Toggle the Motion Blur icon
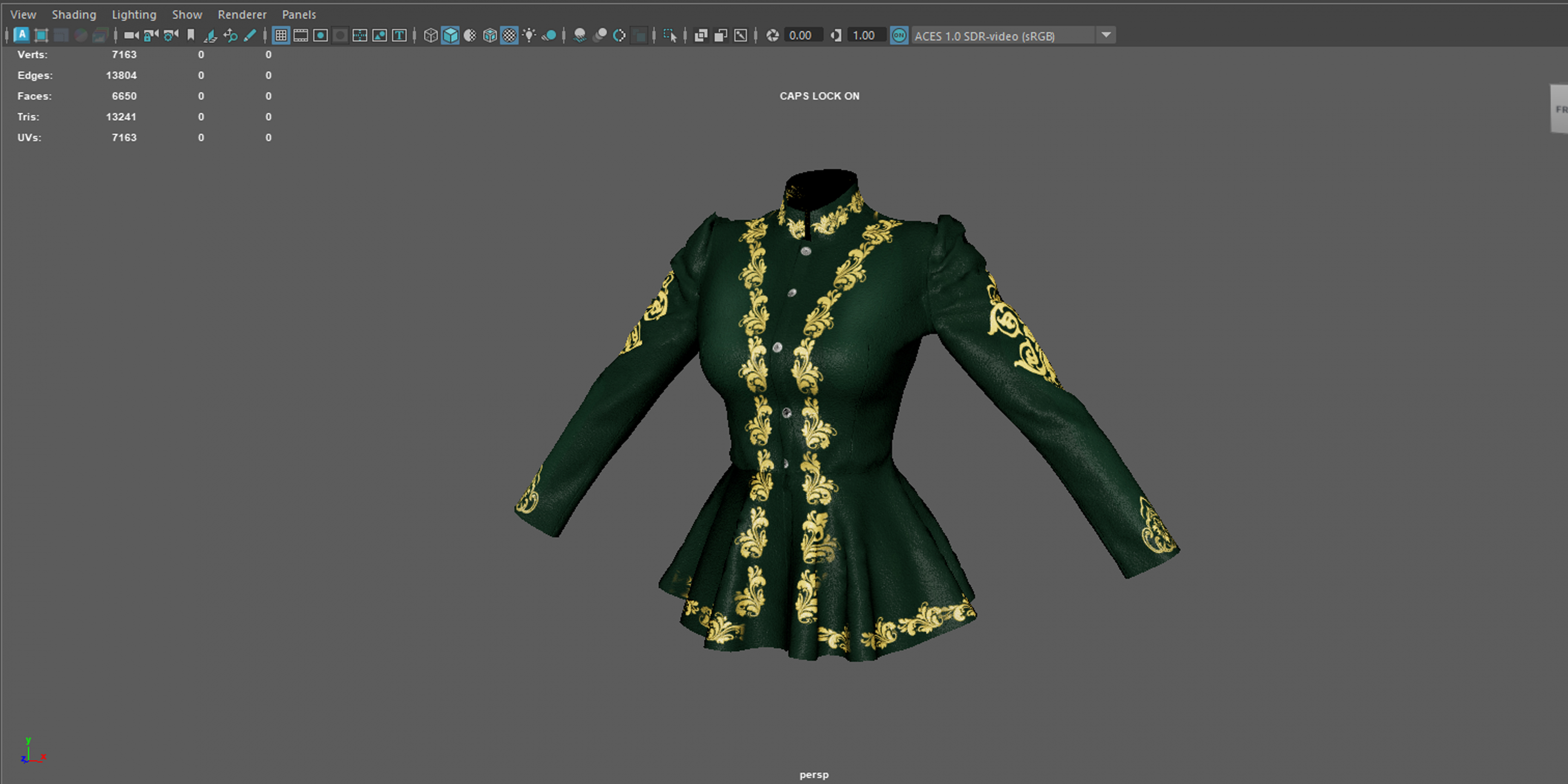The height and width of the screenshot is (784, 1568). click(x=599, y=35)
